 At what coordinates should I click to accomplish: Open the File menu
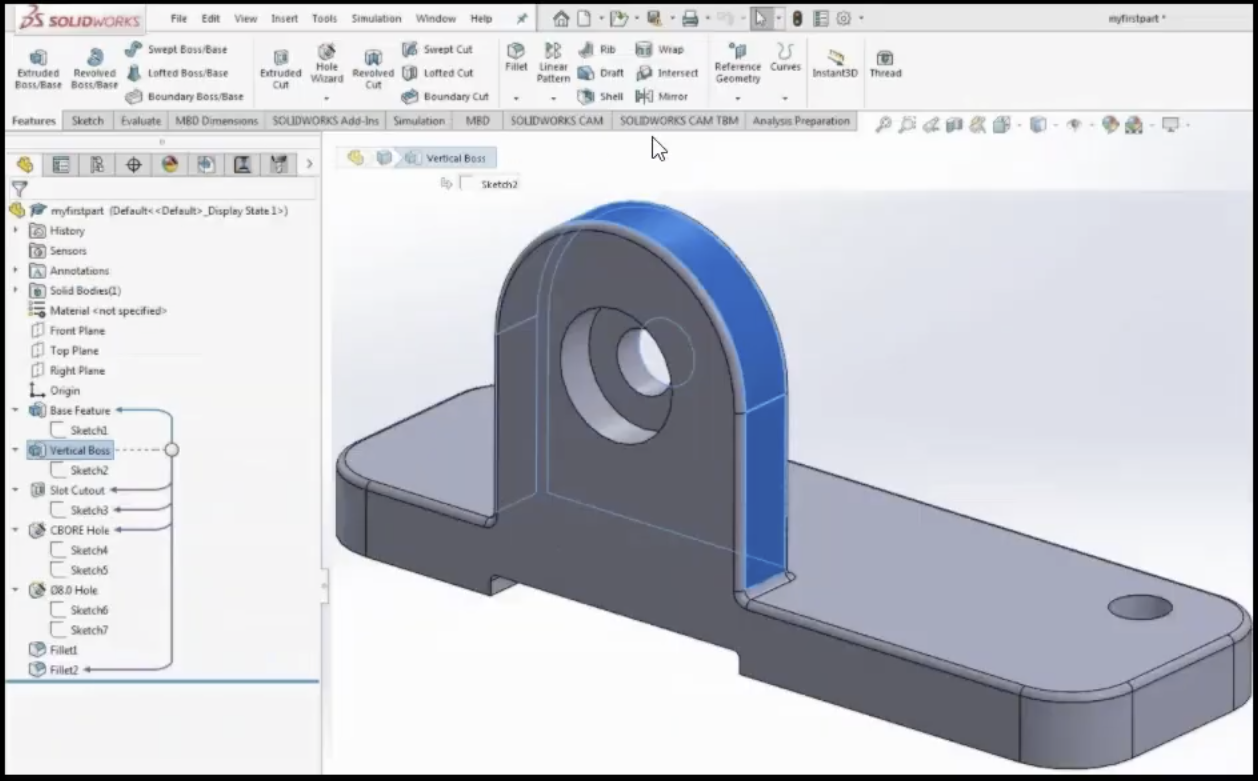179,19
